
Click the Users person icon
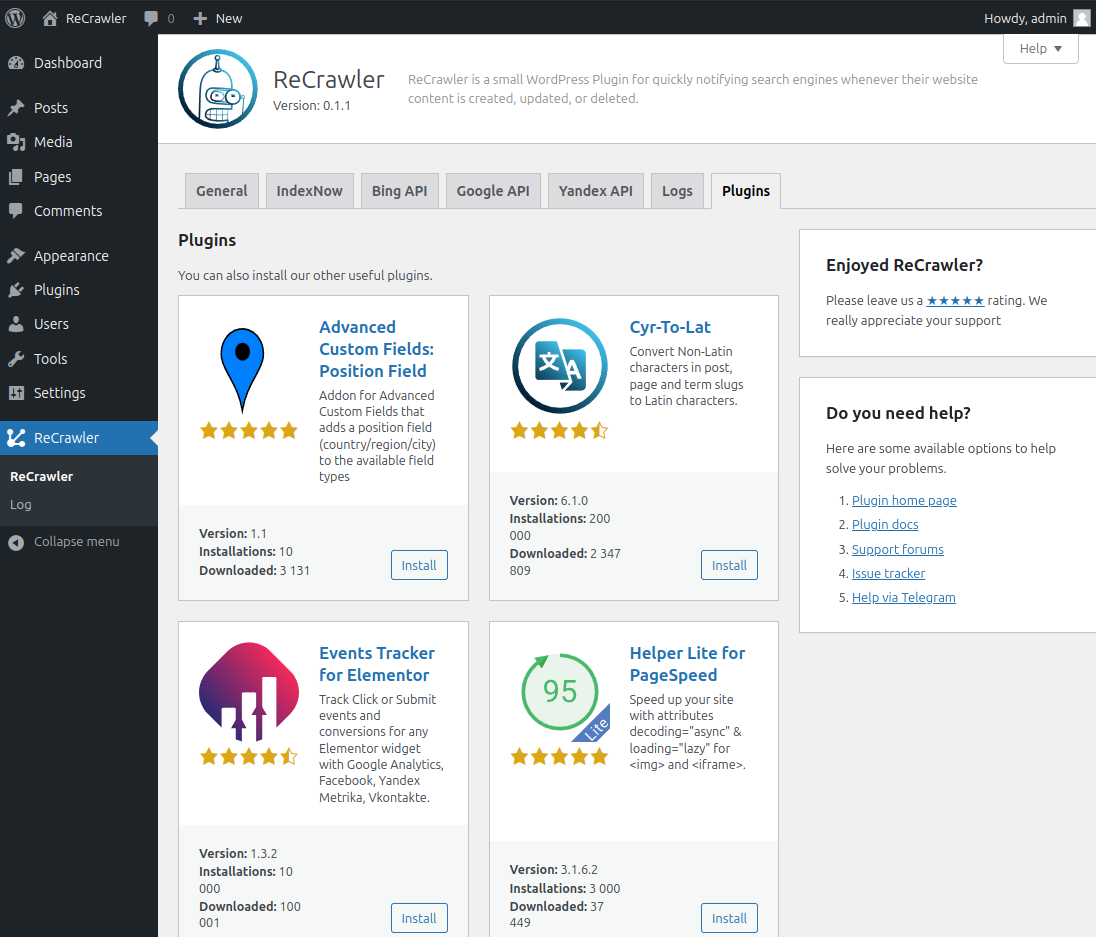click(16, 324)
